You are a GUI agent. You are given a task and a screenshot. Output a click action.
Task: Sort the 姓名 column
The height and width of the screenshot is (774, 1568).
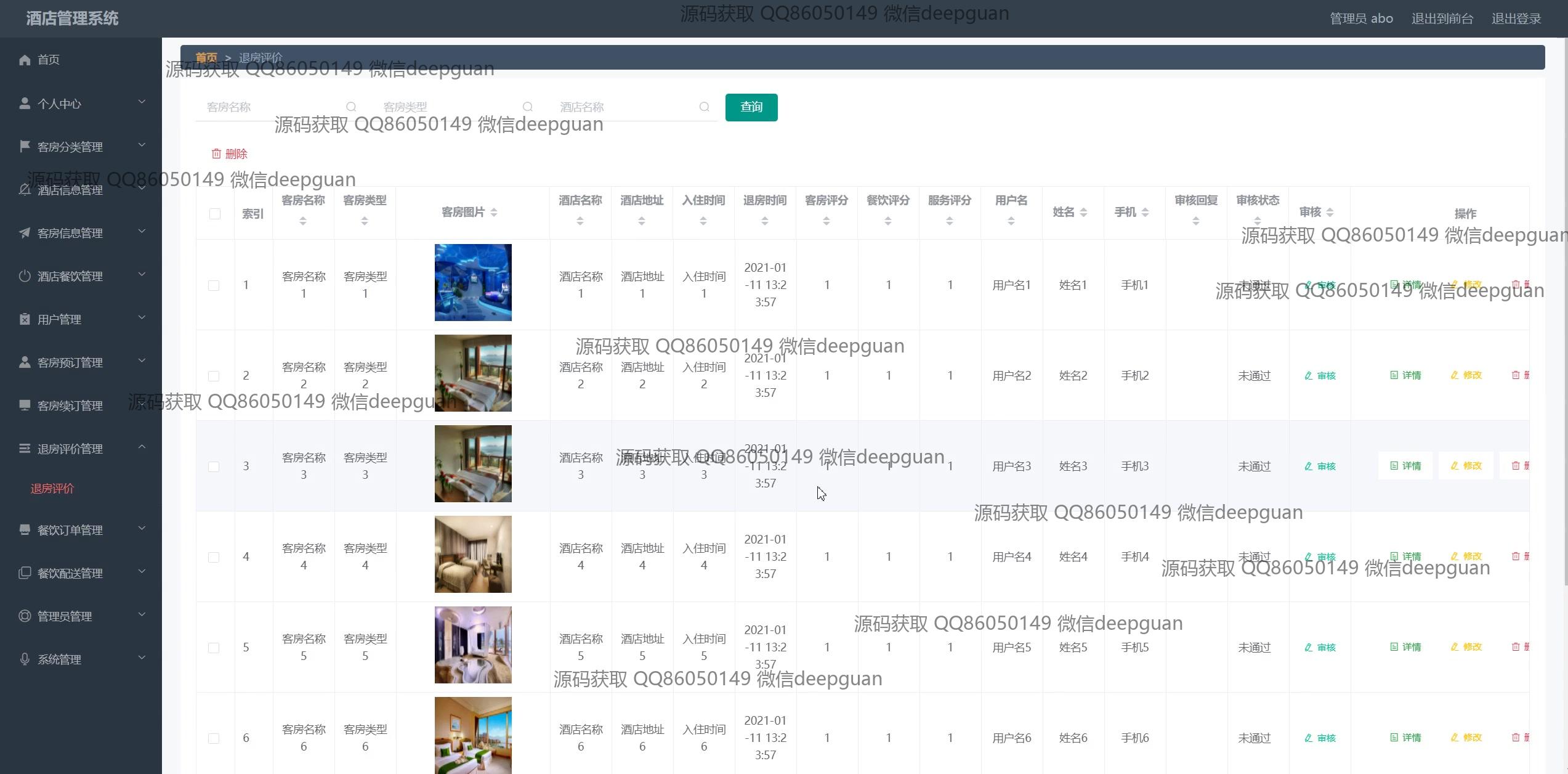coord(1083,213)
